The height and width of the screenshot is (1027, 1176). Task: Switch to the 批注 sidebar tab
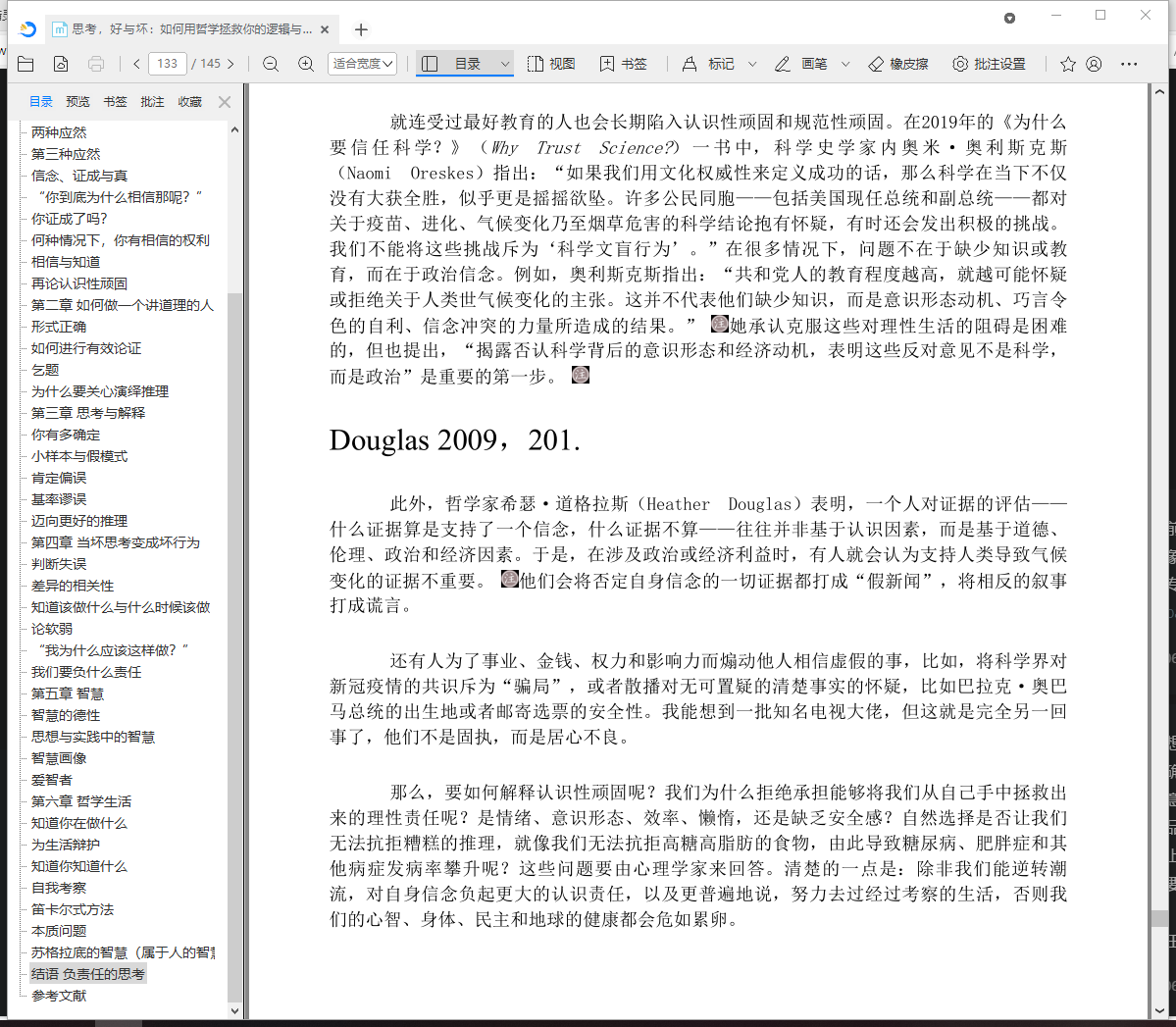pos(152,102)
